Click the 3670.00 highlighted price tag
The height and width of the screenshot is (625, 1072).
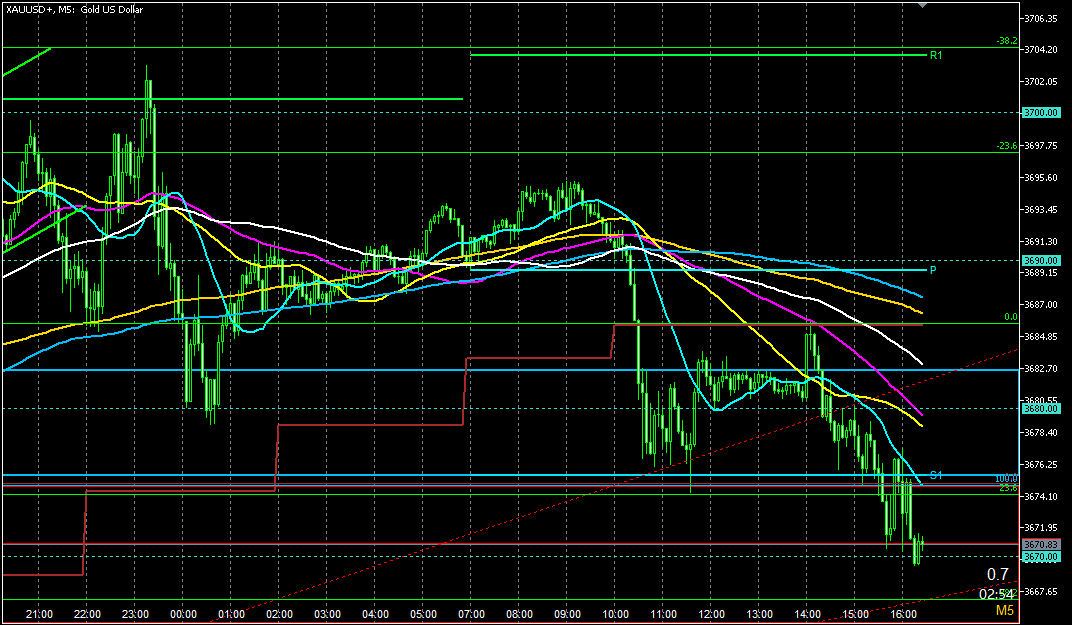[x=1041, y=556]
